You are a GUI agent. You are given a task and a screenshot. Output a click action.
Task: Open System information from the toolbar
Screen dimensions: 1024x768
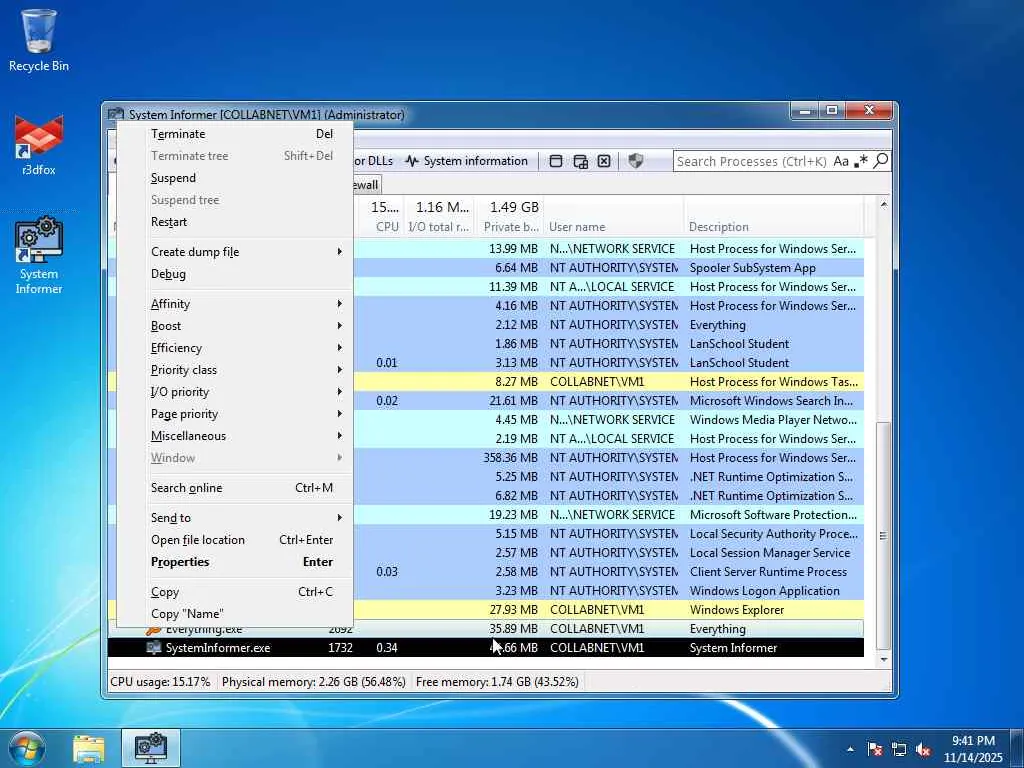coord(466,161)
